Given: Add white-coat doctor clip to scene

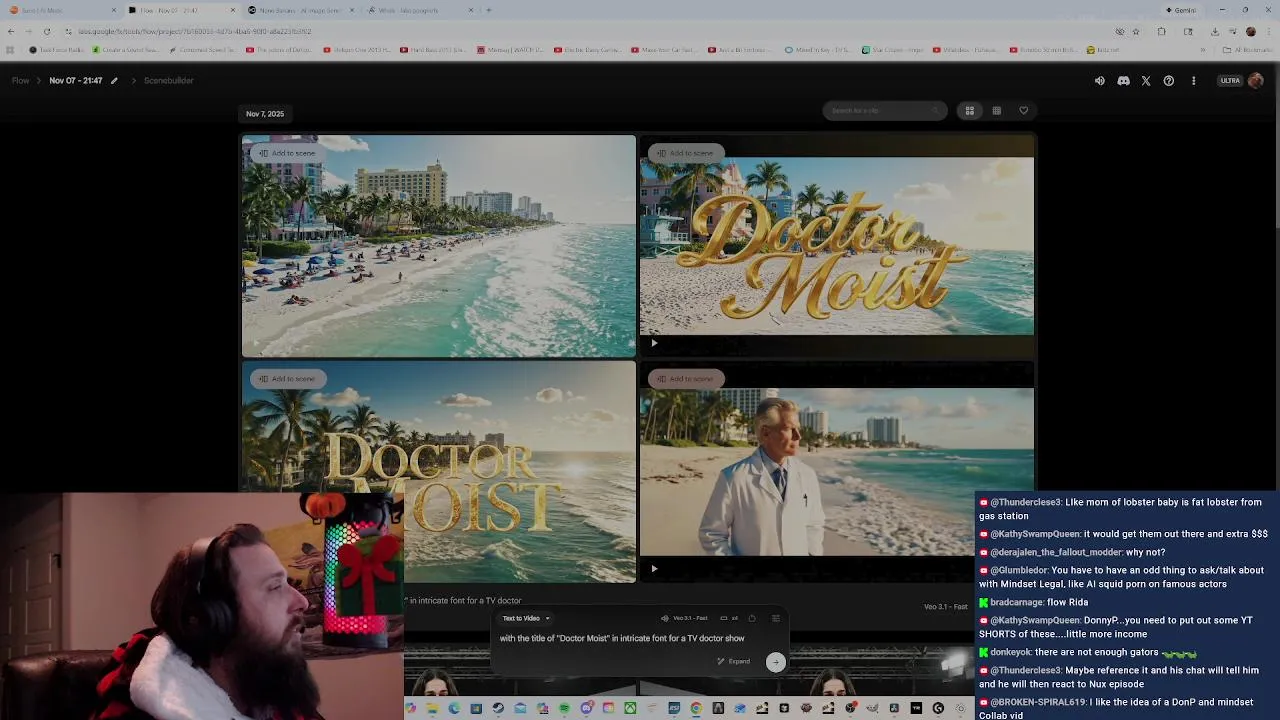Looking at the screenshot, I should tap(686, 378).
